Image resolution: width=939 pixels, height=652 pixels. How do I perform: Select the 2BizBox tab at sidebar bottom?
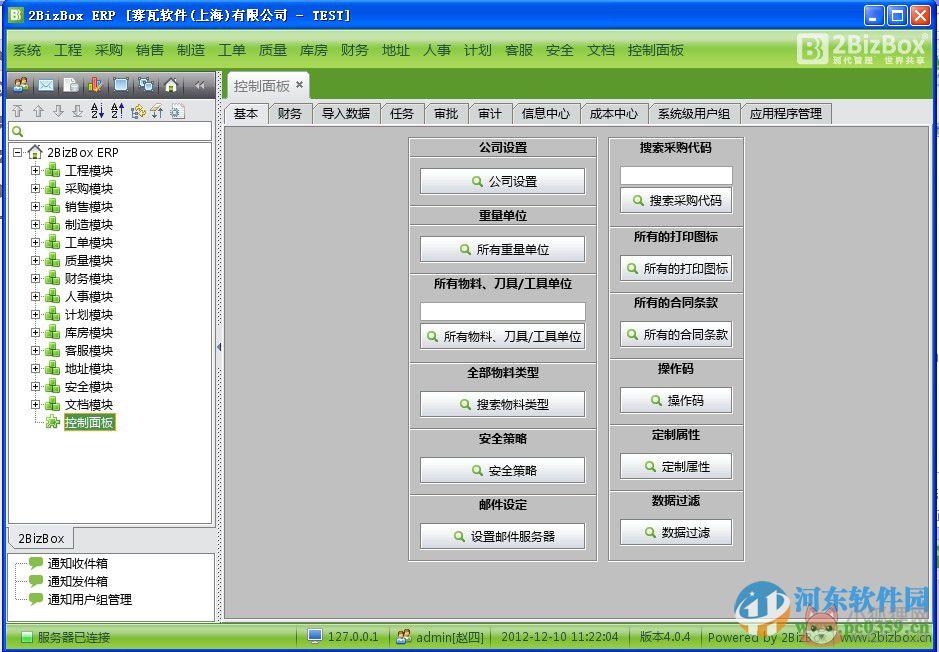[41, 538]
